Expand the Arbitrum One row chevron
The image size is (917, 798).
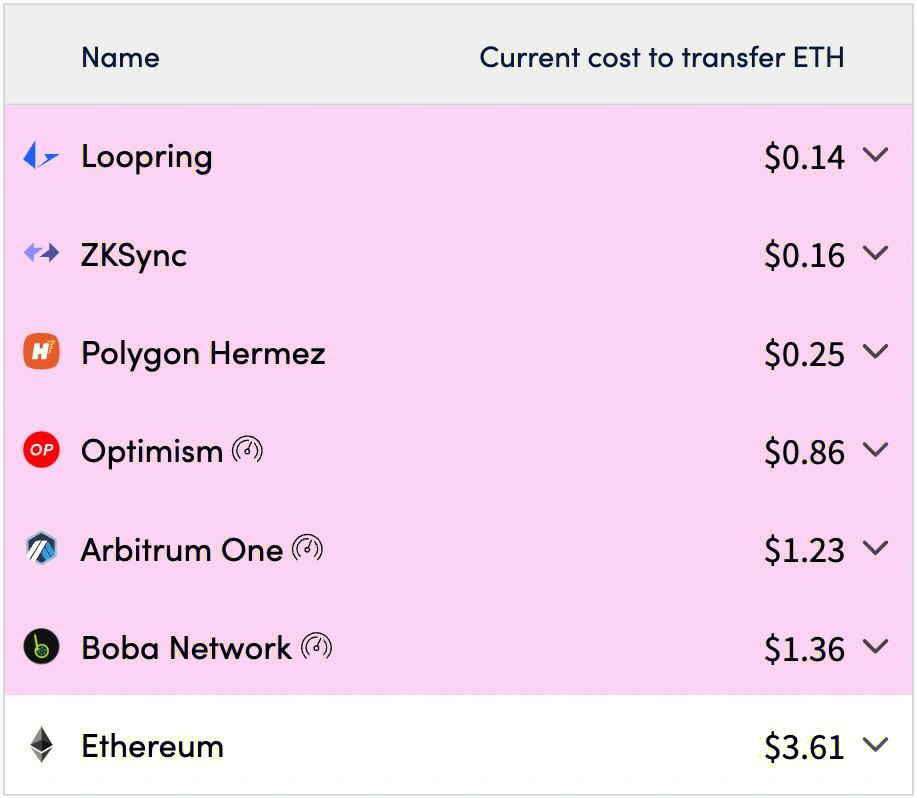[875, 548]
